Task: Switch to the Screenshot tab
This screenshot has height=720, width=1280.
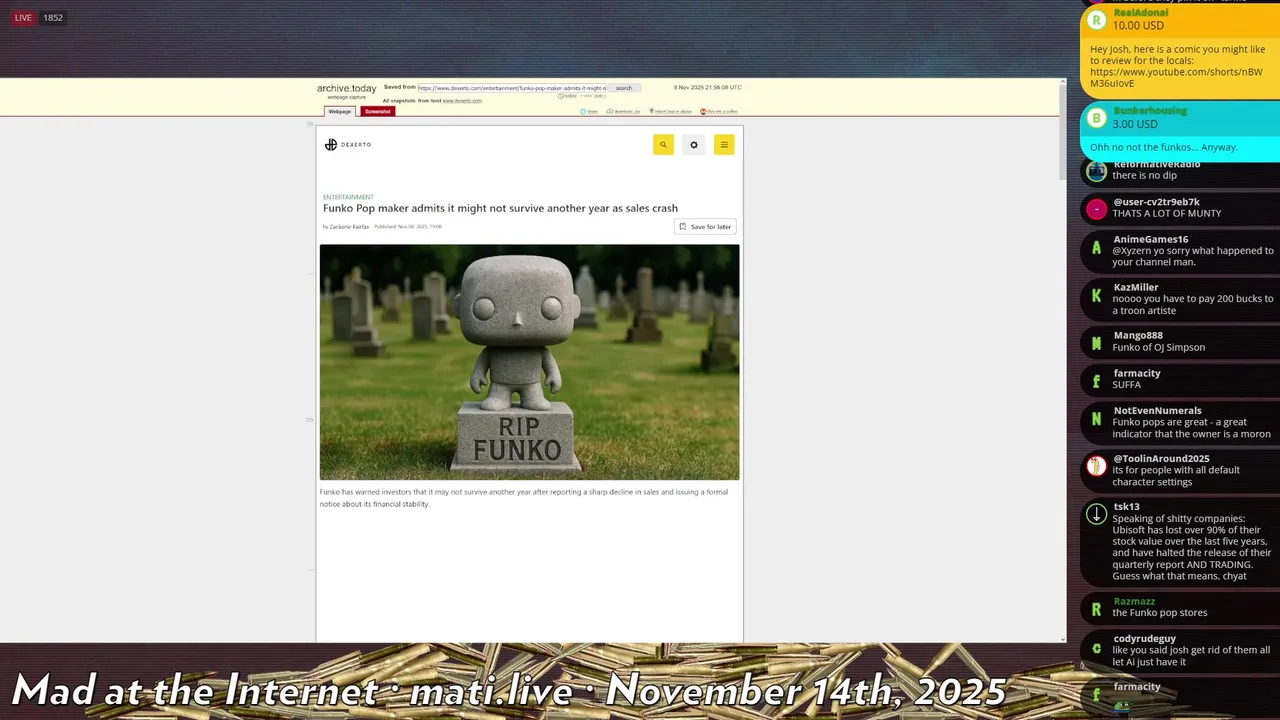Action: click(x=377, y=111)
